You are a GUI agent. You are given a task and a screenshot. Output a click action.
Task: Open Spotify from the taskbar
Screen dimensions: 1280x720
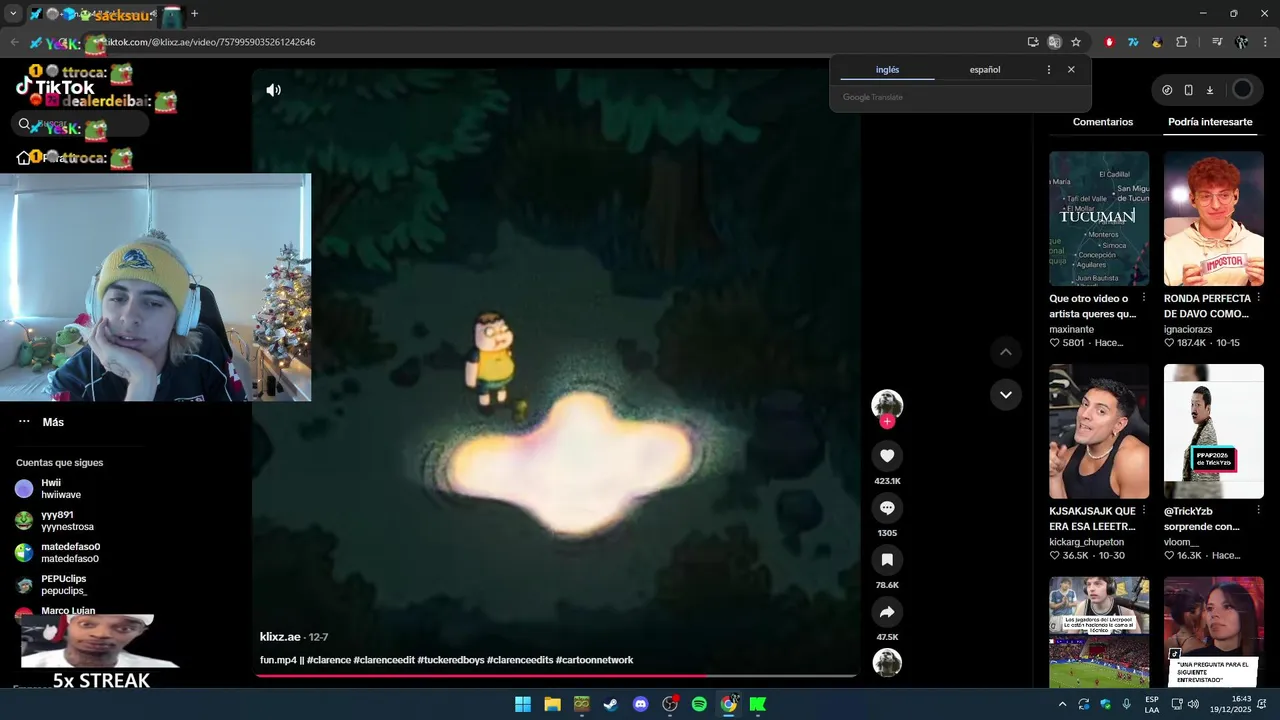point(699,704)
